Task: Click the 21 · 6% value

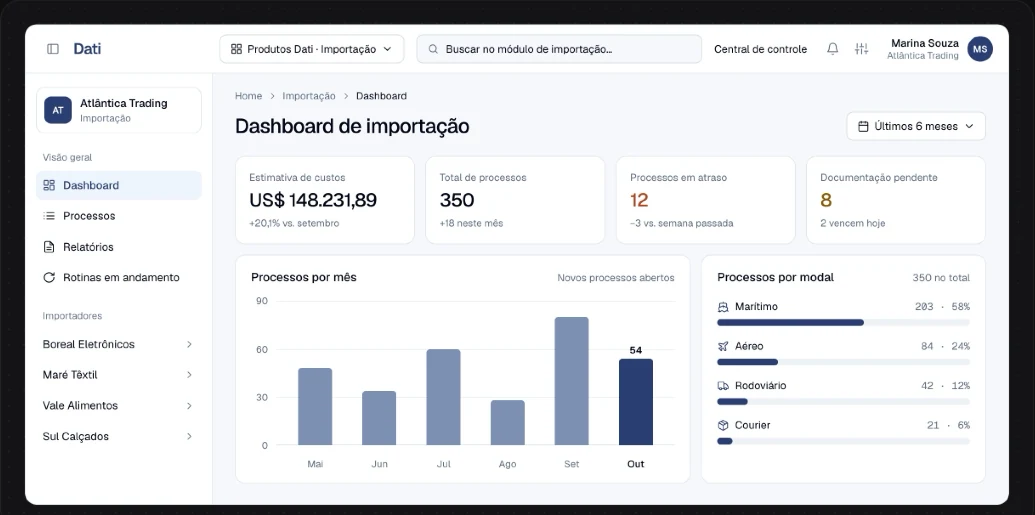Action: click(x=949, y=425)
